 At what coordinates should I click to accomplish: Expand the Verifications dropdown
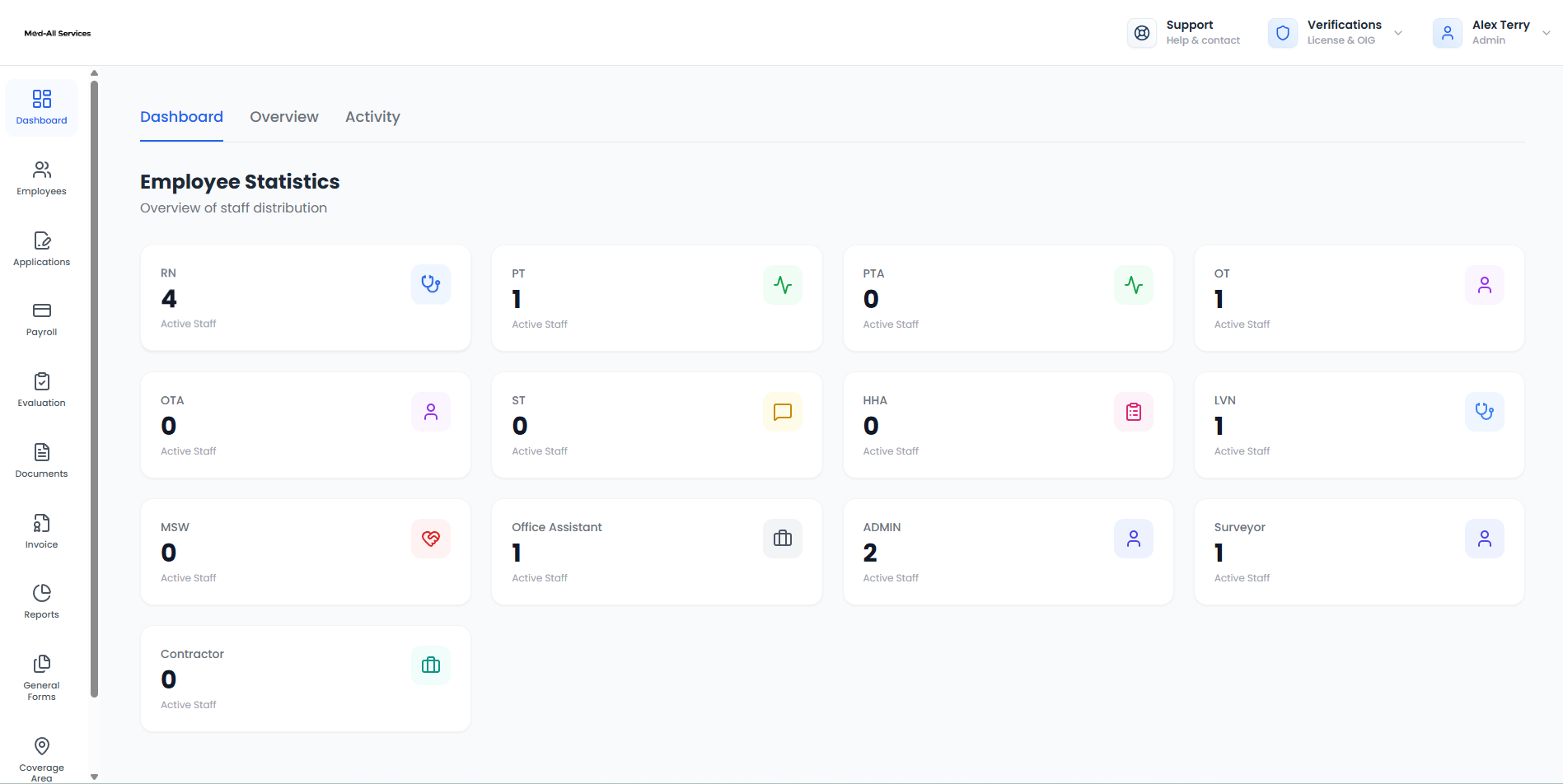(1398, 33)
